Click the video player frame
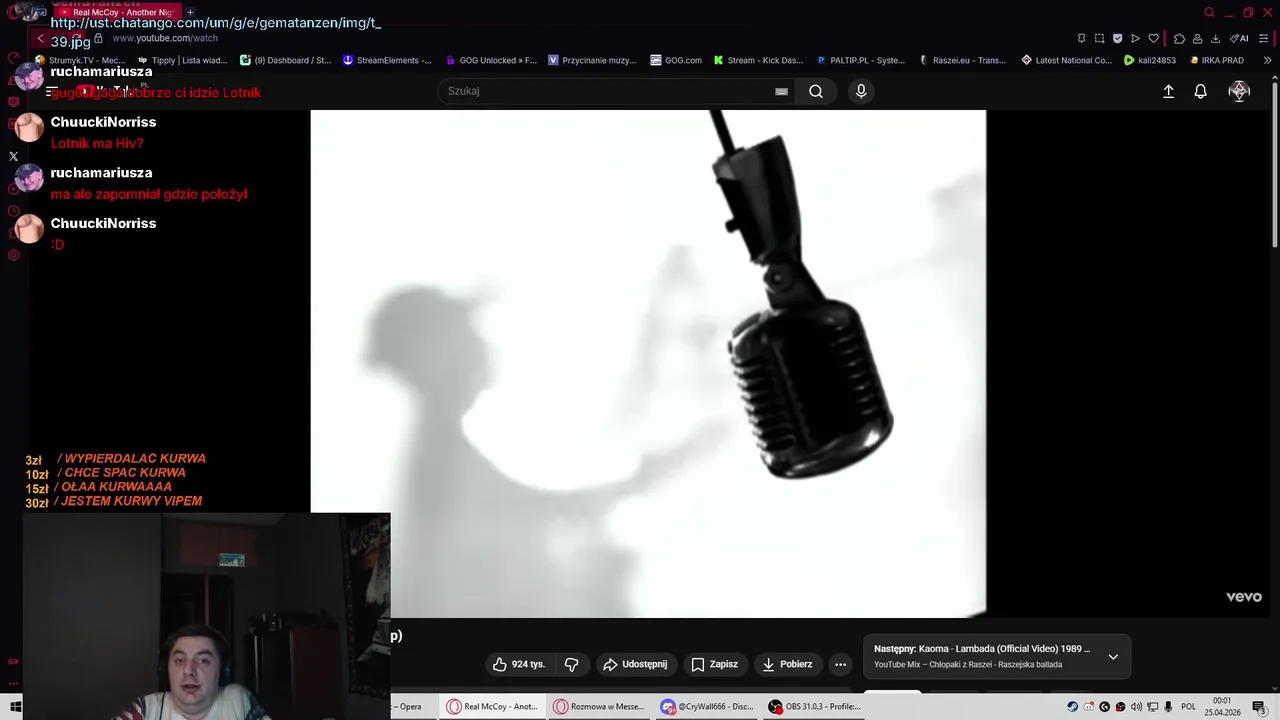Viewport: 1280px width, 720px height. click(648, 363)
